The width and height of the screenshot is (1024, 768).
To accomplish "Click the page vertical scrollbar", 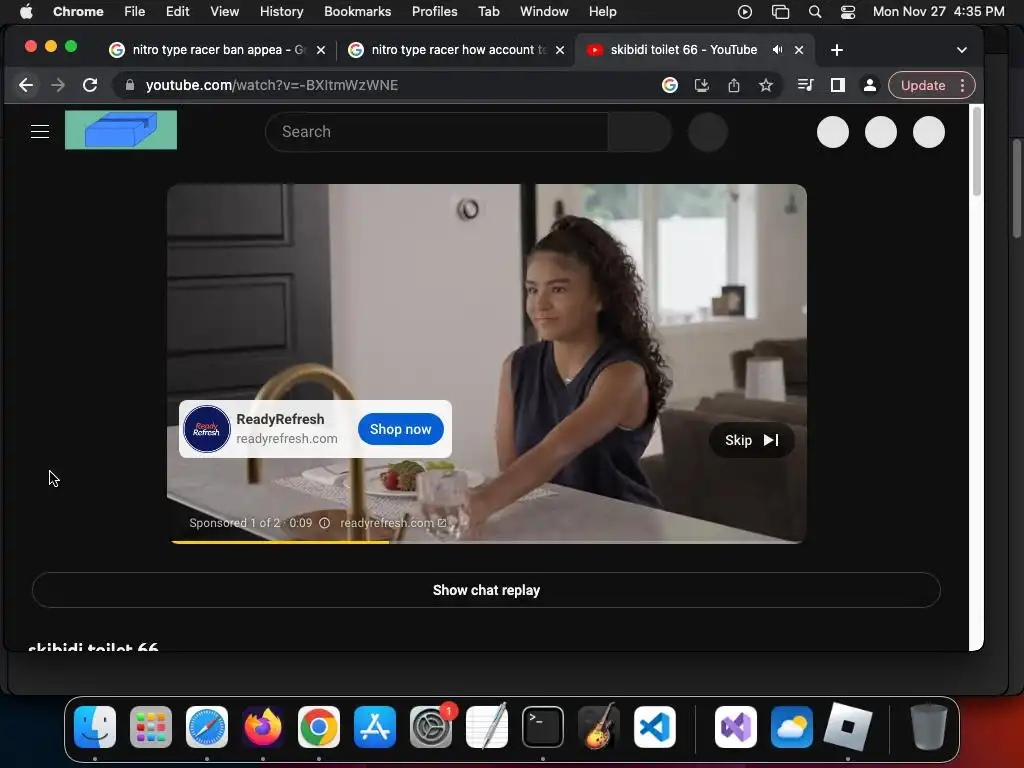I will [x=976, y=151].
